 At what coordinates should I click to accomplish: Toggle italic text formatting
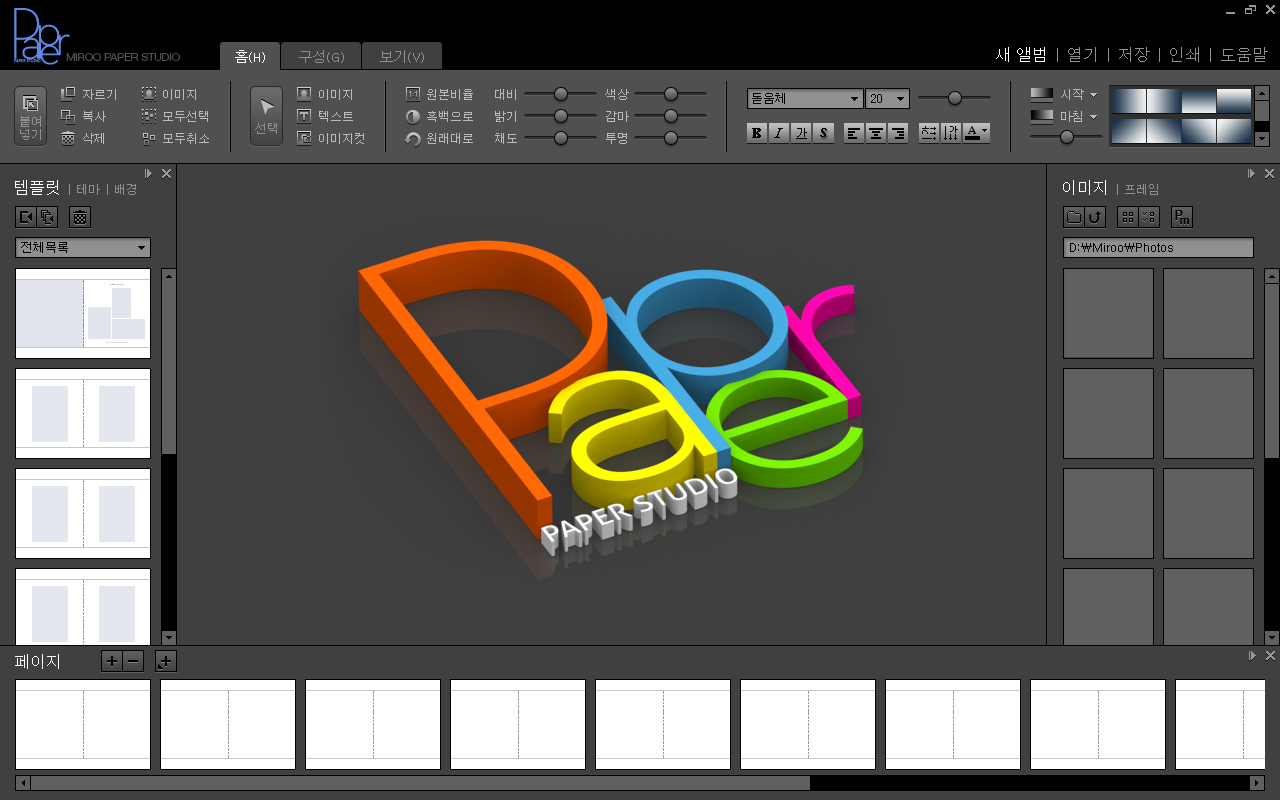tap(779, 132)
